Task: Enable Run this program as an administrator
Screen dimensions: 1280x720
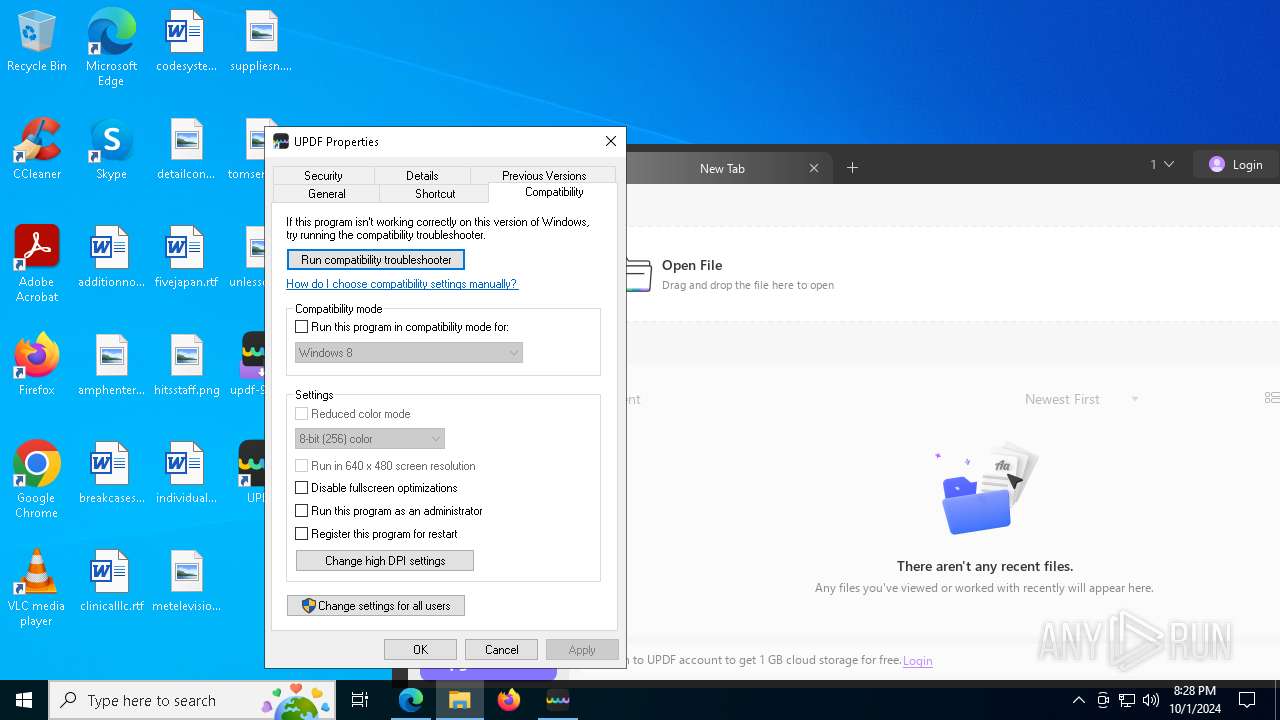Action: tap(302, 511)
